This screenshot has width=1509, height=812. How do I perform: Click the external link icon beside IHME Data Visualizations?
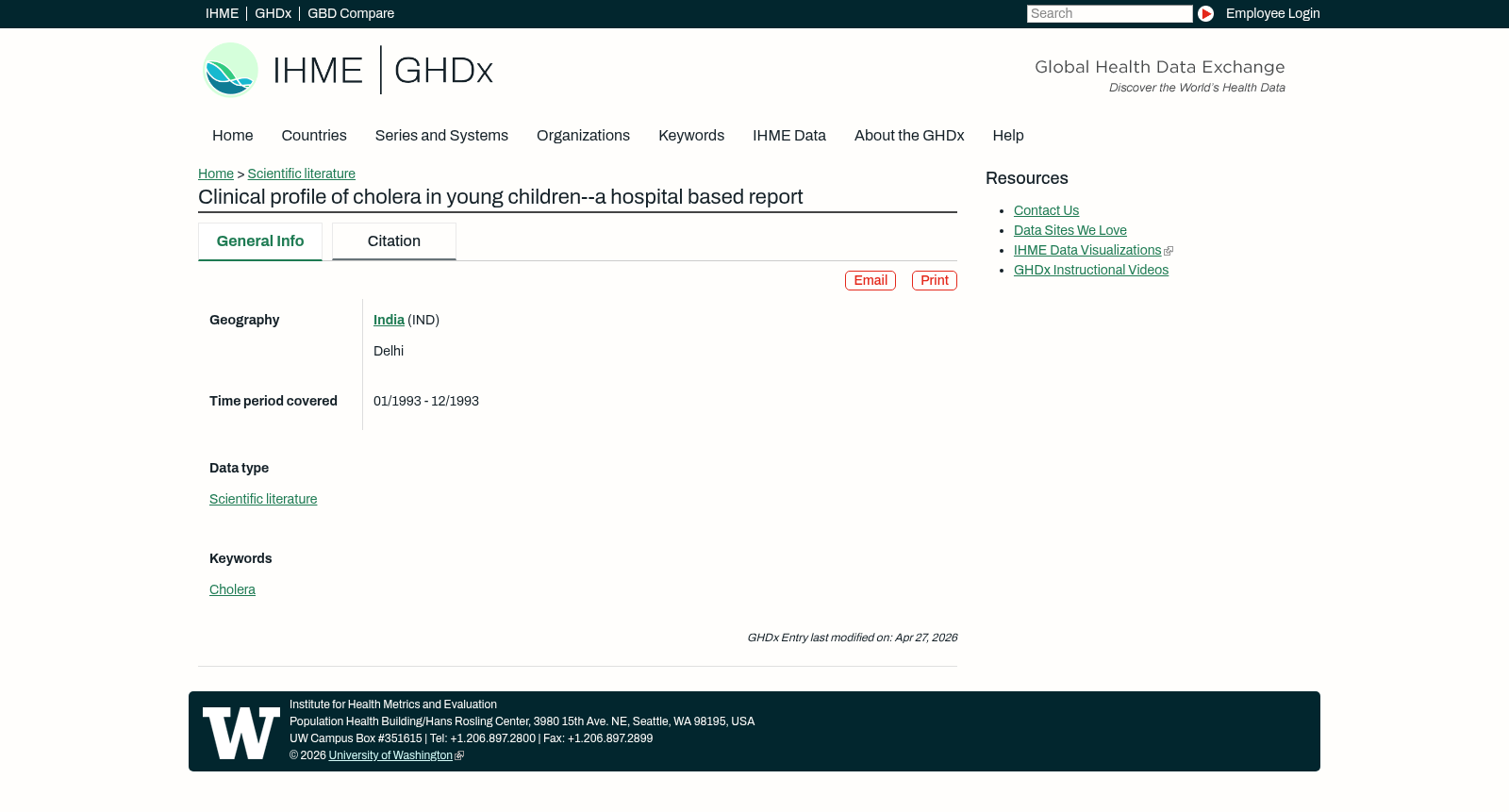coord(1169,251)
